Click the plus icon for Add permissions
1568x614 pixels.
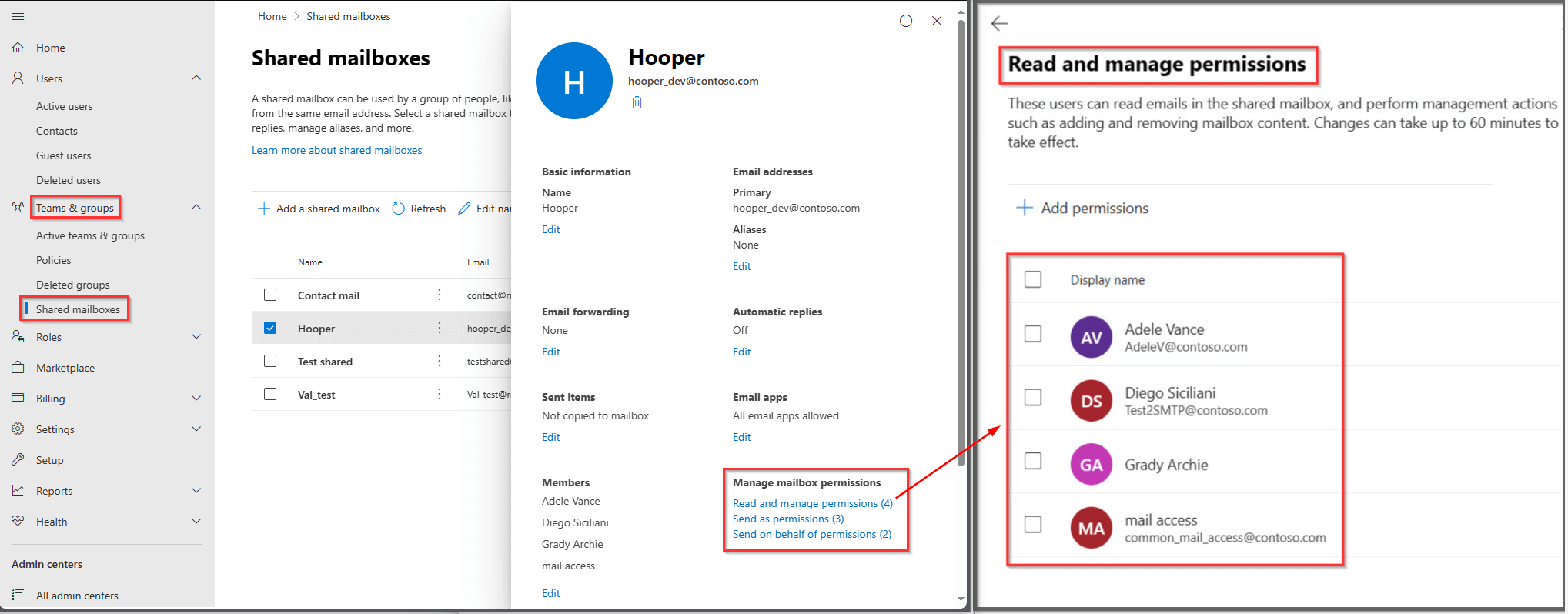1024,208
